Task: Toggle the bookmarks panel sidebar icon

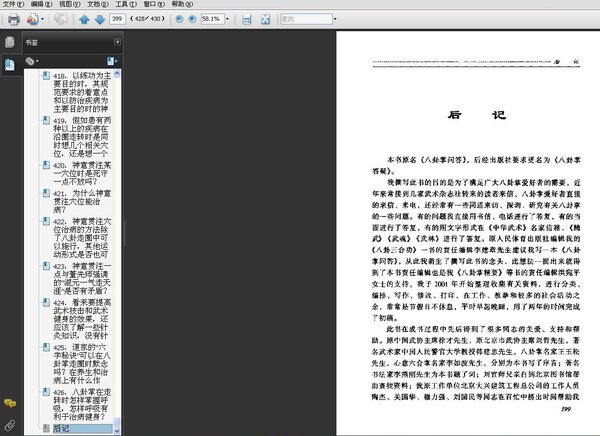Action: [10, 65]
